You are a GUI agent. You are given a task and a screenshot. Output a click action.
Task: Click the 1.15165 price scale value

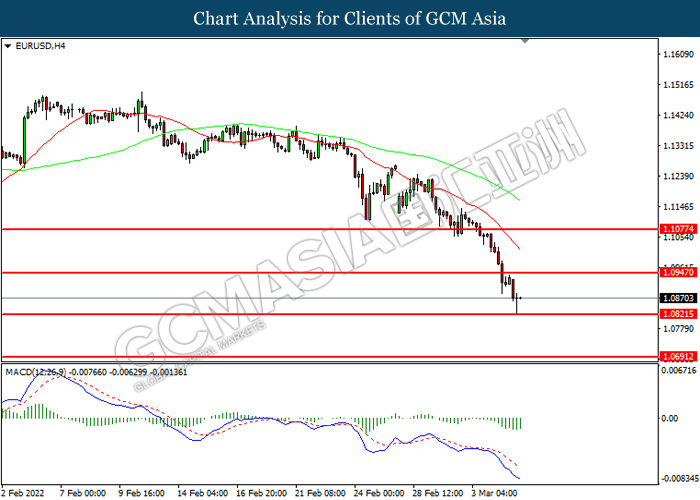click(x=679, y=85)
